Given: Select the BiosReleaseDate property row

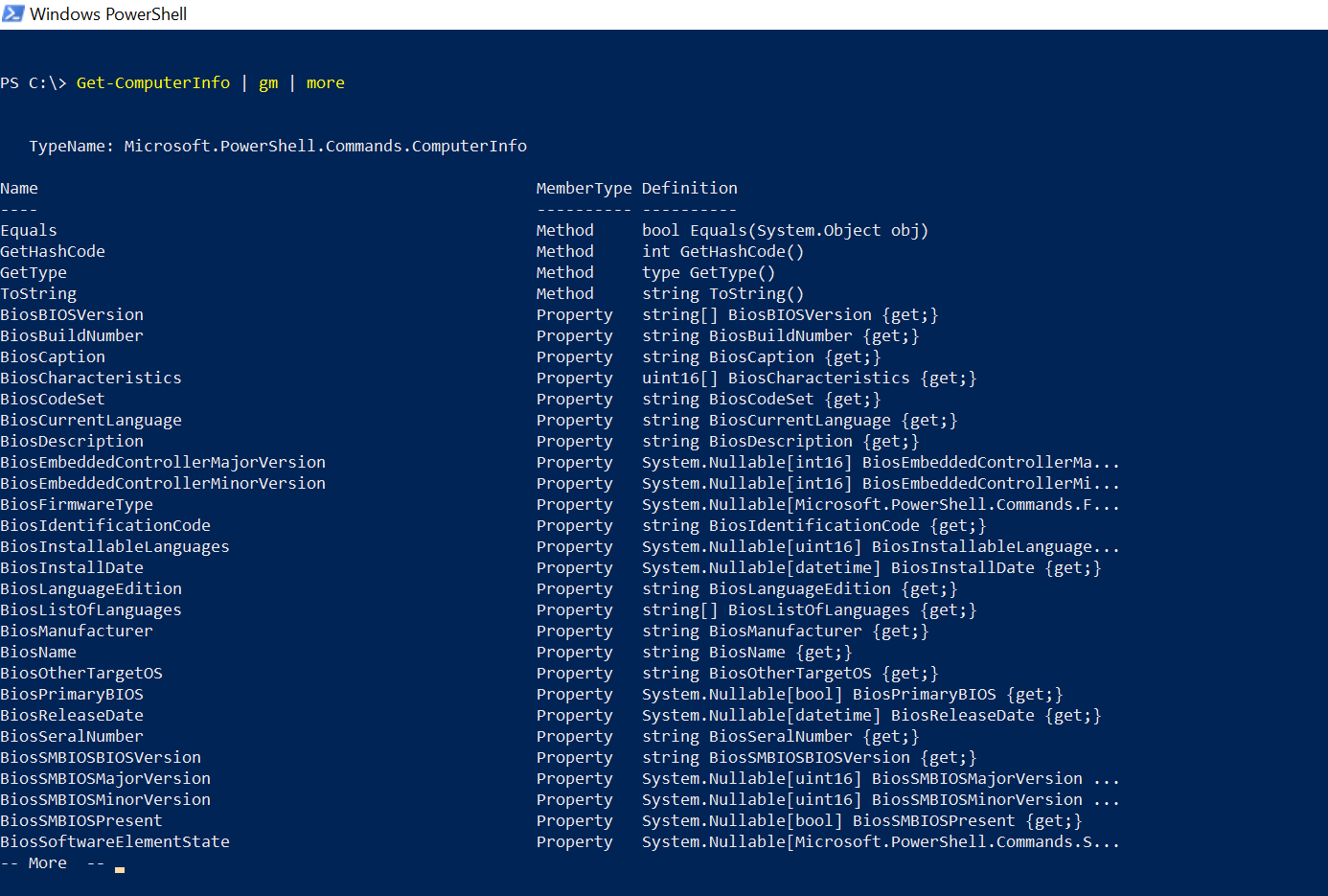Looking at the screenshot, I should click(x=72, y=715).
